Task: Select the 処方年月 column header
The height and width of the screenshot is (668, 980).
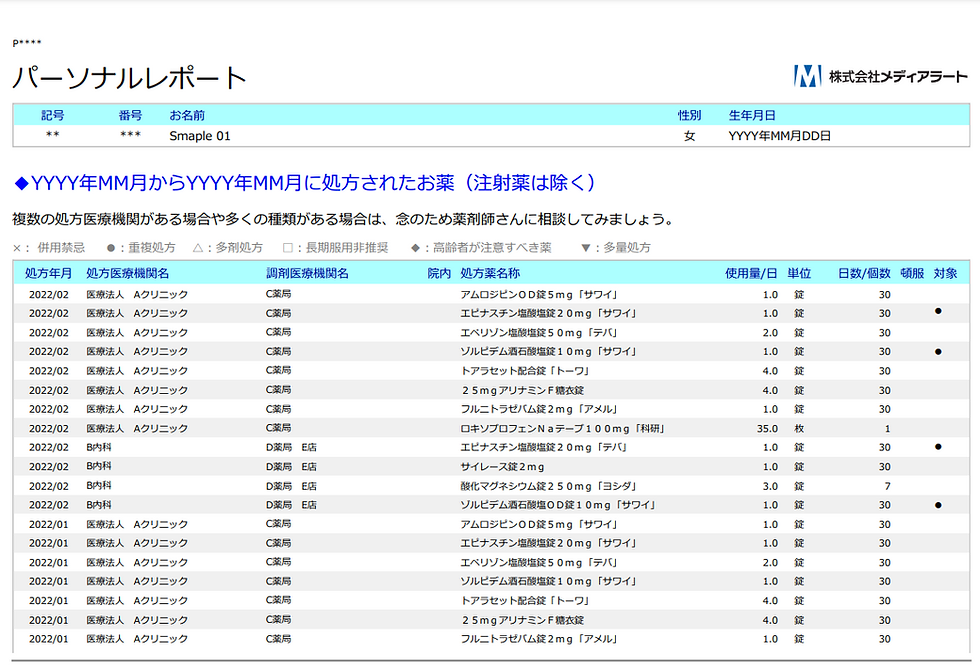Action: tap(48, 273)
